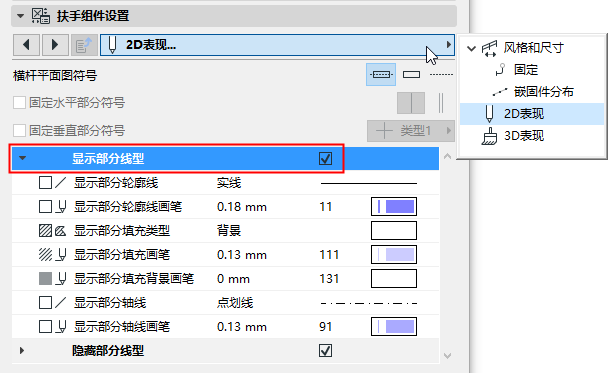Open pen 111 color swatch

click(394, 255)
